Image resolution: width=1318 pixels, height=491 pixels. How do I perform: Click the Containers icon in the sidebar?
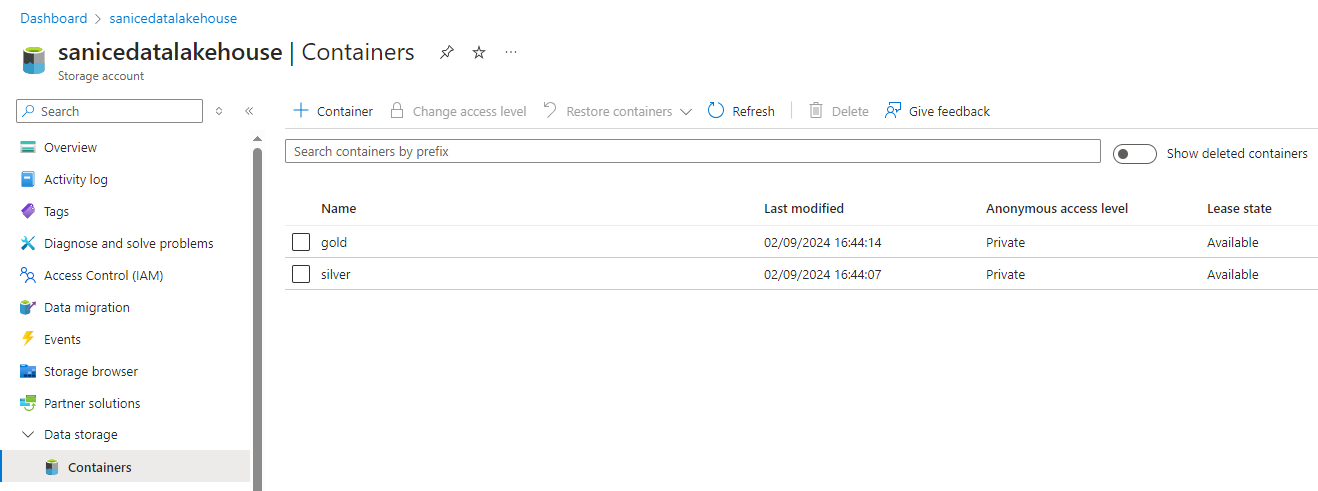pos(52,468)
